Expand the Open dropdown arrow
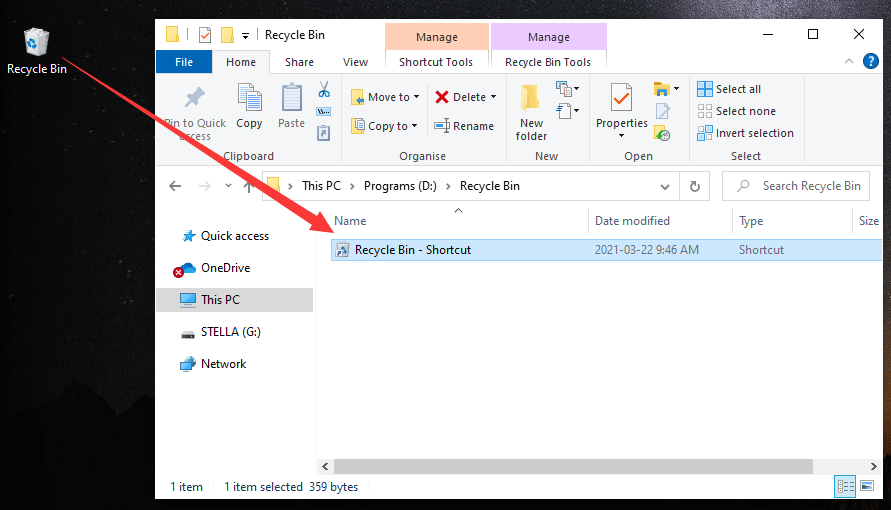This screenshot has width=891, height=510. point(676,89)
